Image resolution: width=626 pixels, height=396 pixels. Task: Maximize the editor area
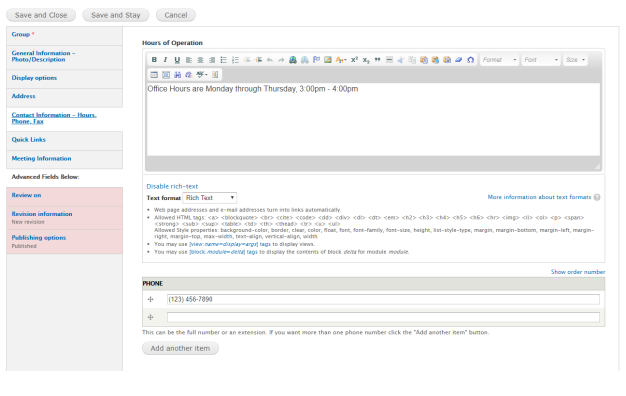tap(166, 75)
